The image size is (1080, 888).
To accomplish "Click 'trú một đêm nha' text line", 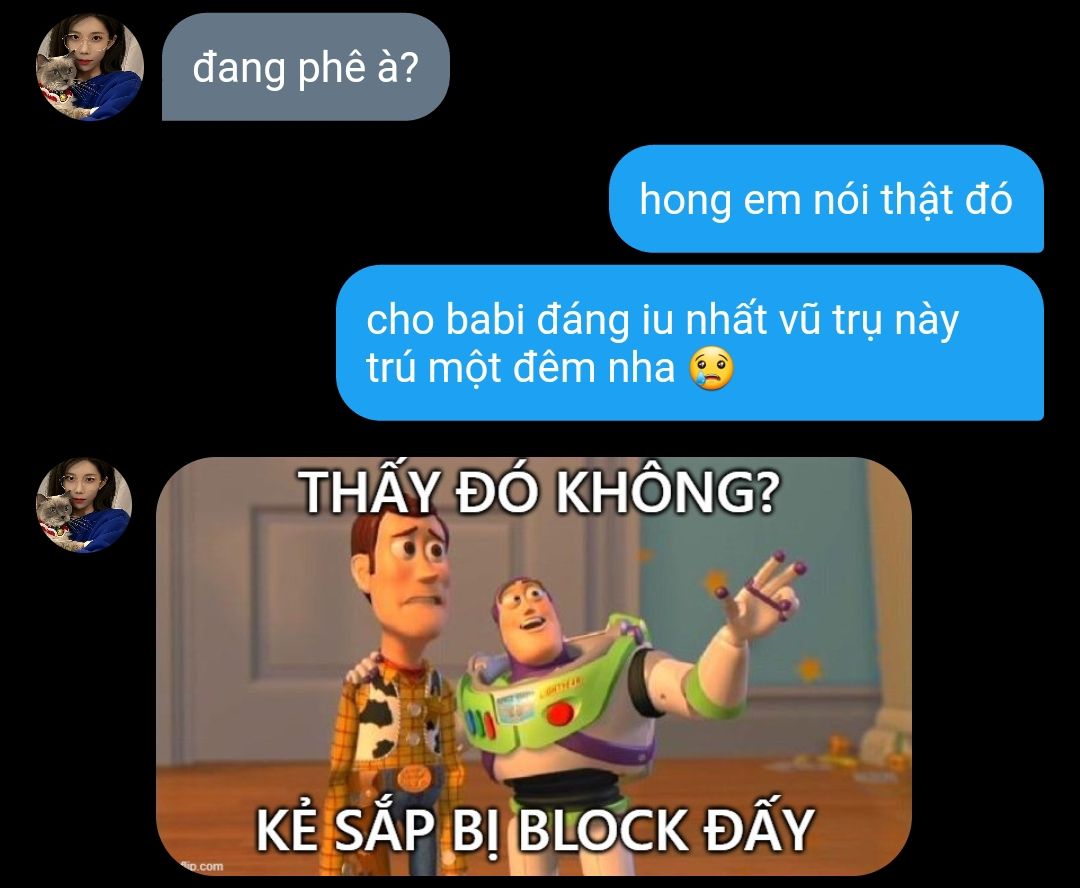I will pyautogui.click(x=520, y=367).
